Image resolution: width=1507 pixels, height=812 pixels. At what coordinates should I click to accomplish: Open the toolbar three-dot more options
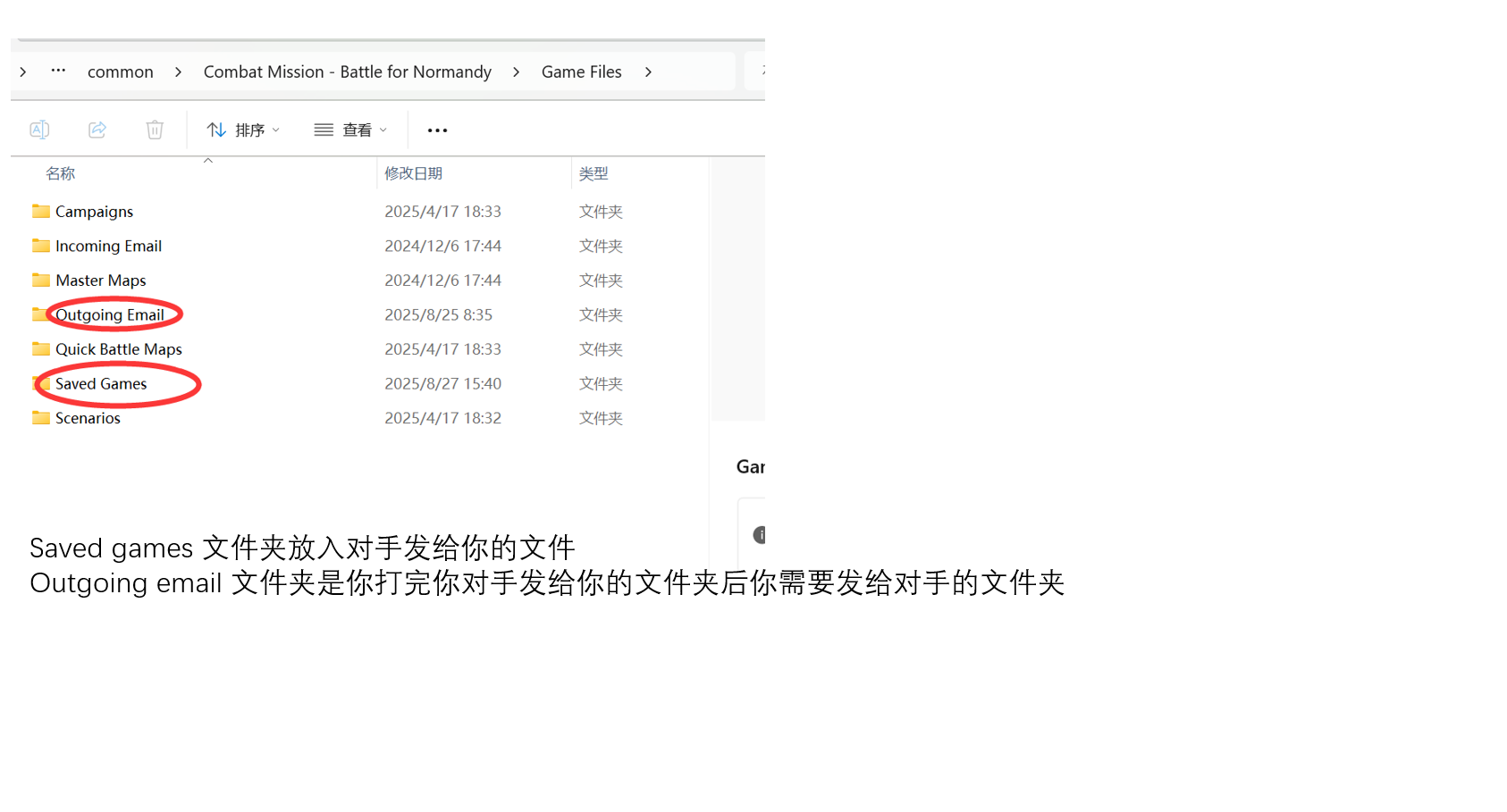[437, 130]
